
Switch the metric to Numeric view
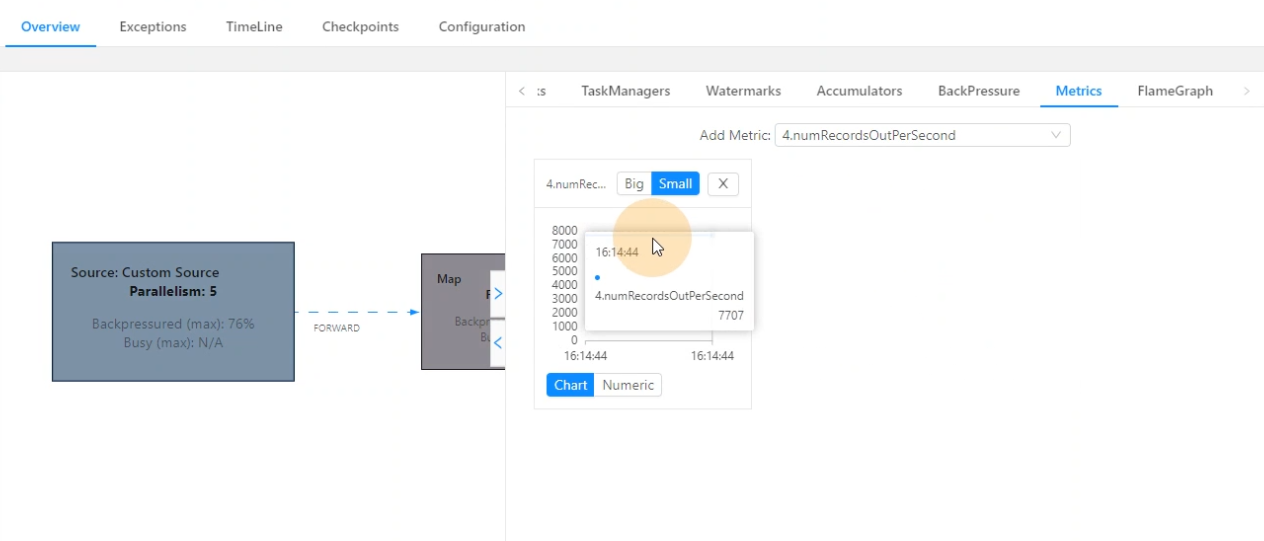(x=628, y=385)
